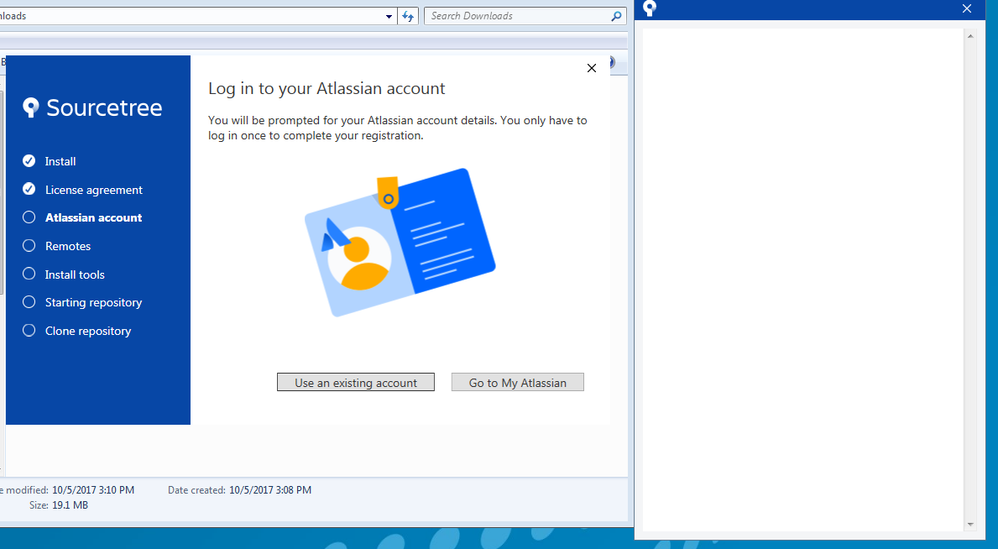Click the Log in to your Atlassian account heading

coord(327,88)
